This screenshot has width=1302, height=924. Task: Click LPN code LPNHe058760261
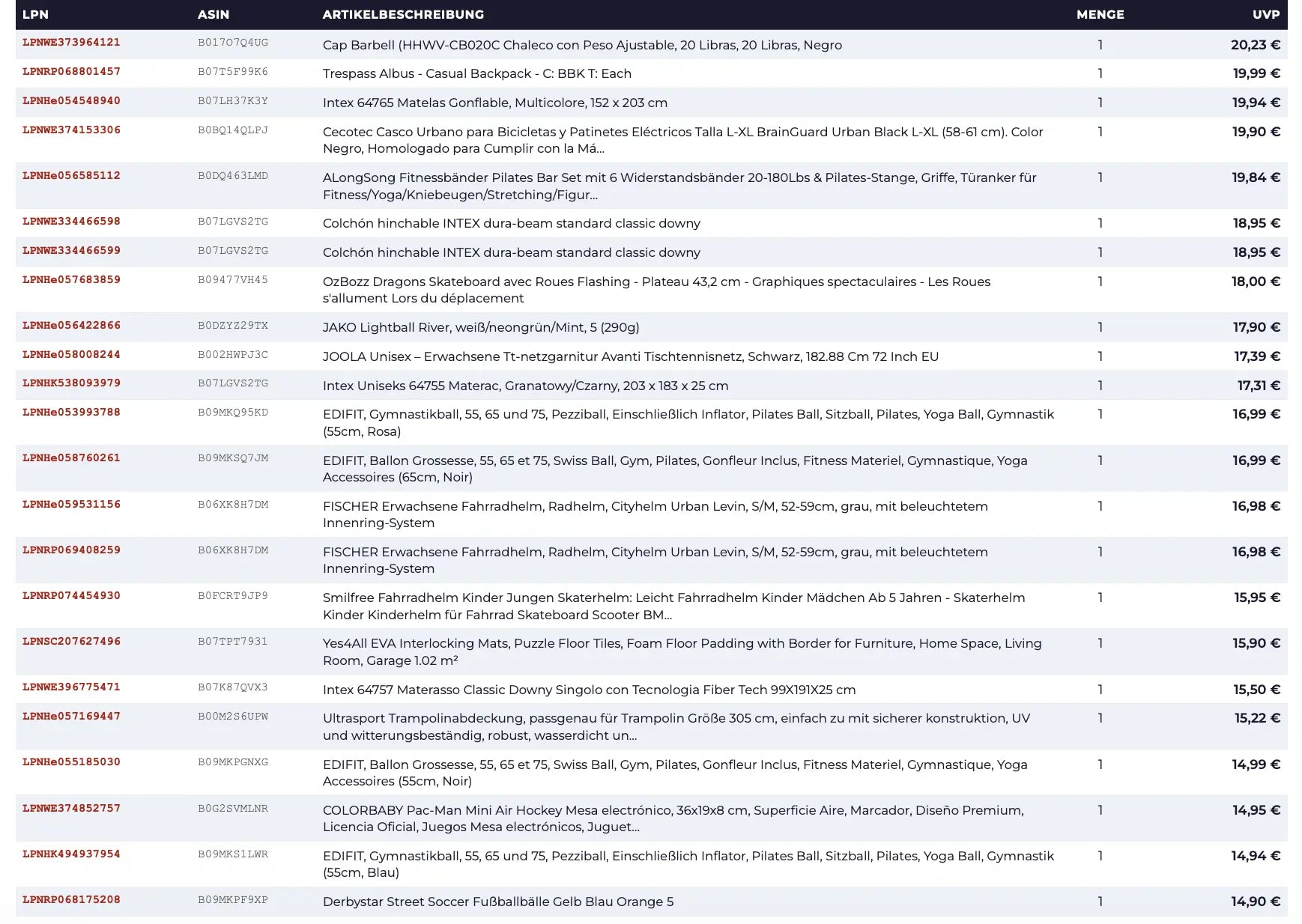click(71, 458)
